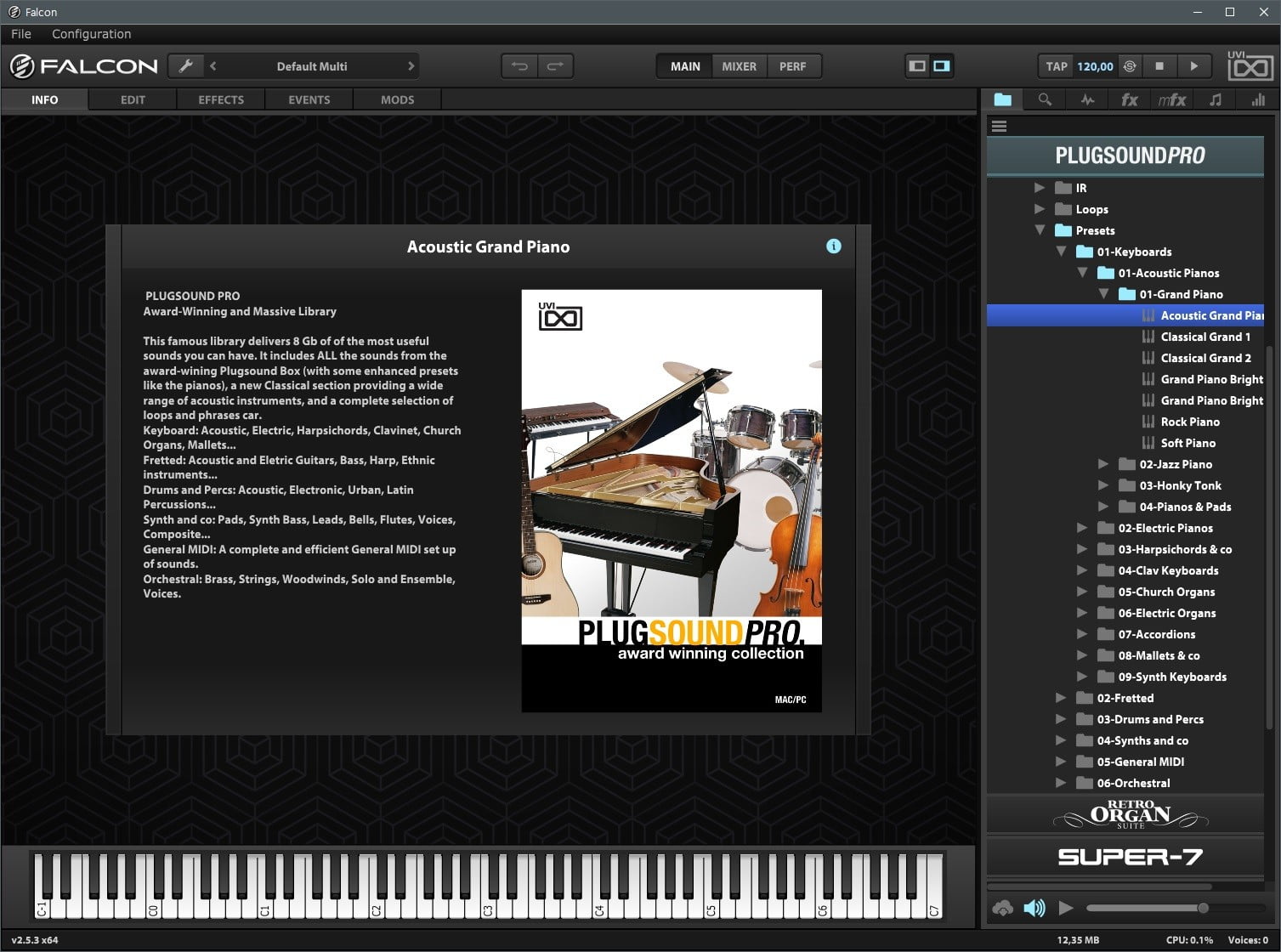1281x952 pixels.
Task: Switch to the EVENTS tab
Action: tap(309, 99)
